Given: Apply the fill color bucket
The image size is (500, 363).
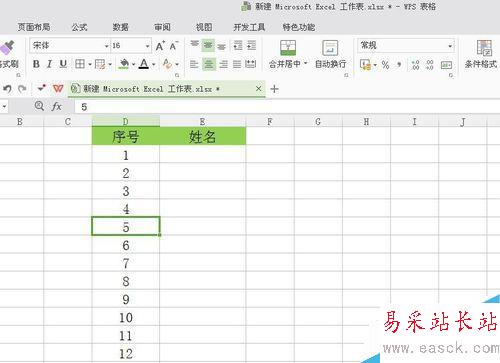Looking at the screenshot, I should coord(124,63).
